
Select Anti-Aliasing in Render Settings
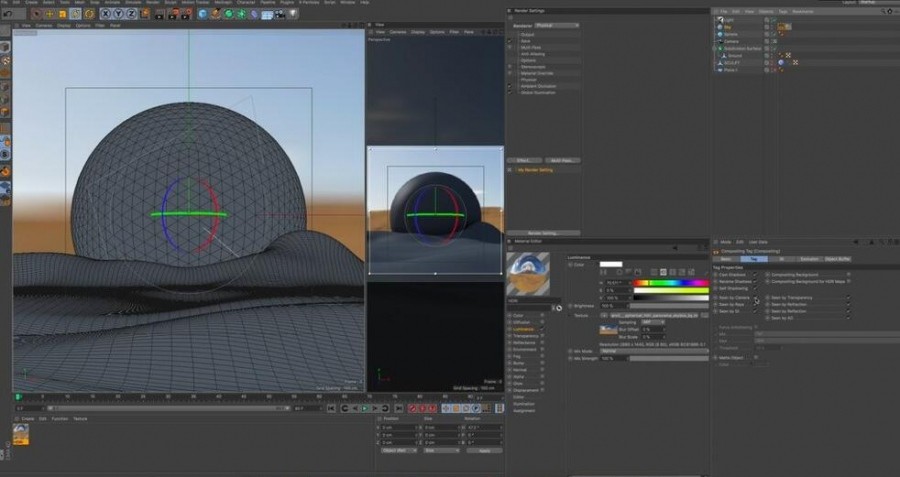pyautogui.click(x=533, y=54)
